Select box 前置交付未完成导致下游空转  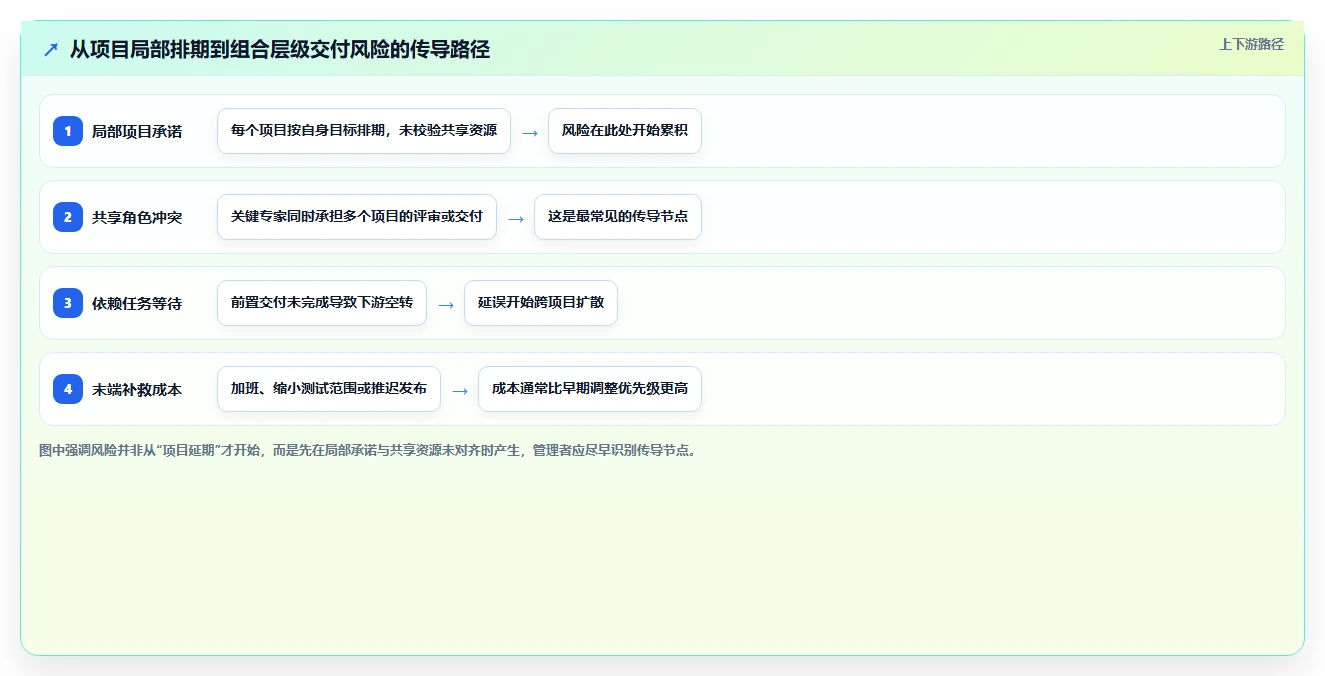click(322, 303)
